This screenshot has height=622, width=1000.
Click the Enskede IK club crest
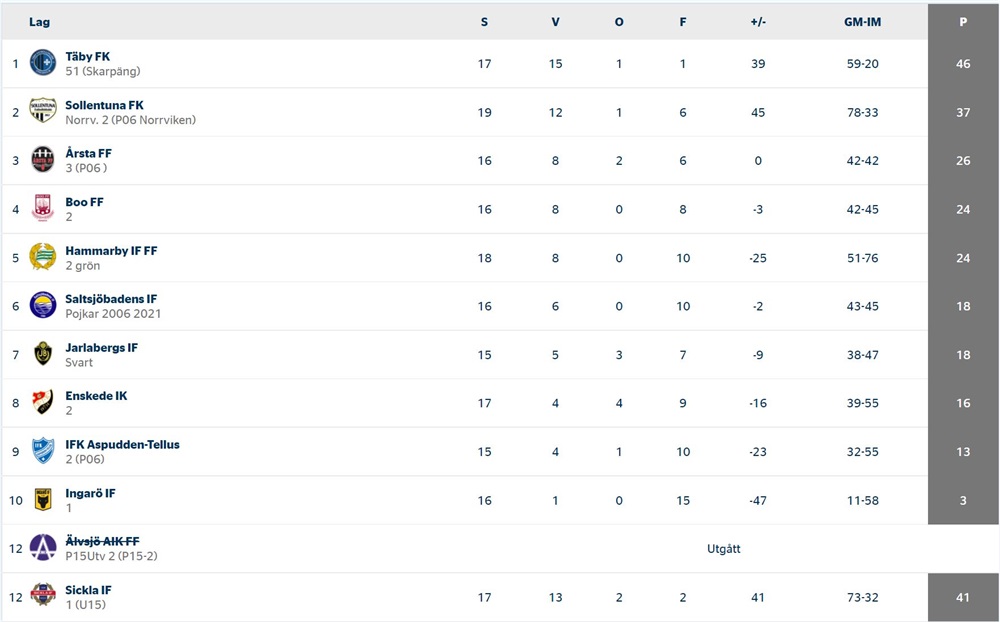pyautogui.click(x=43, y=403)
